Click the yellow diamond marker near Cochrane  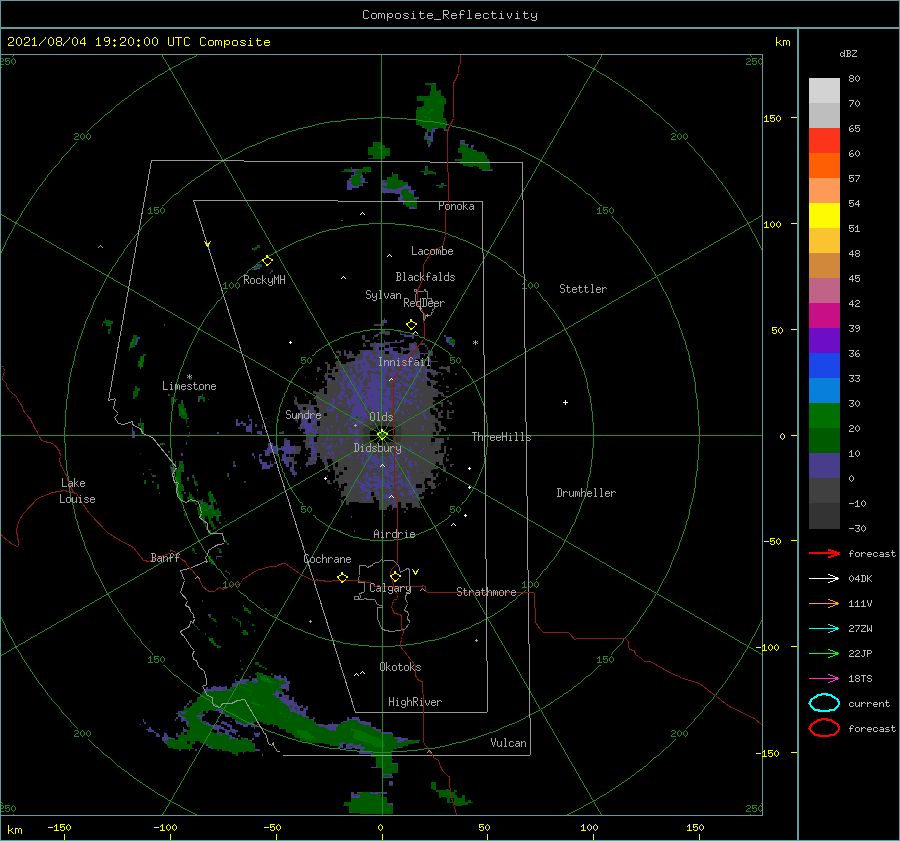[342, 578]
